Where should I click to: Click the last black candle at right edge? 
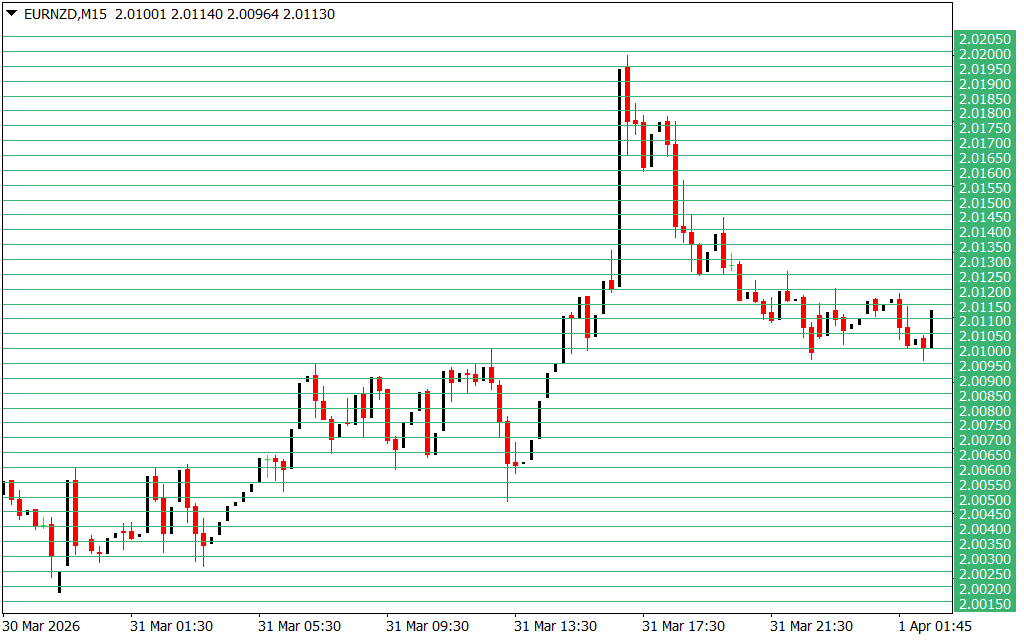931,328
